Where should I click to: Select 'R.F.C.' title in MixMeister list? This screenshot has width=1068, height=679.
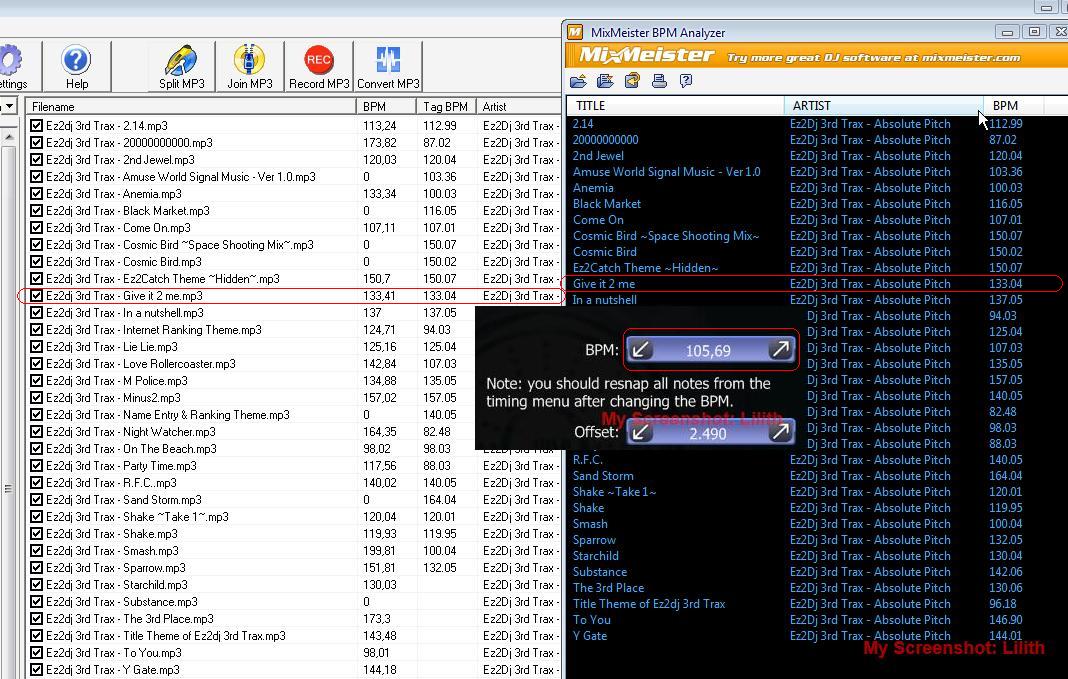tap(588, 460)
